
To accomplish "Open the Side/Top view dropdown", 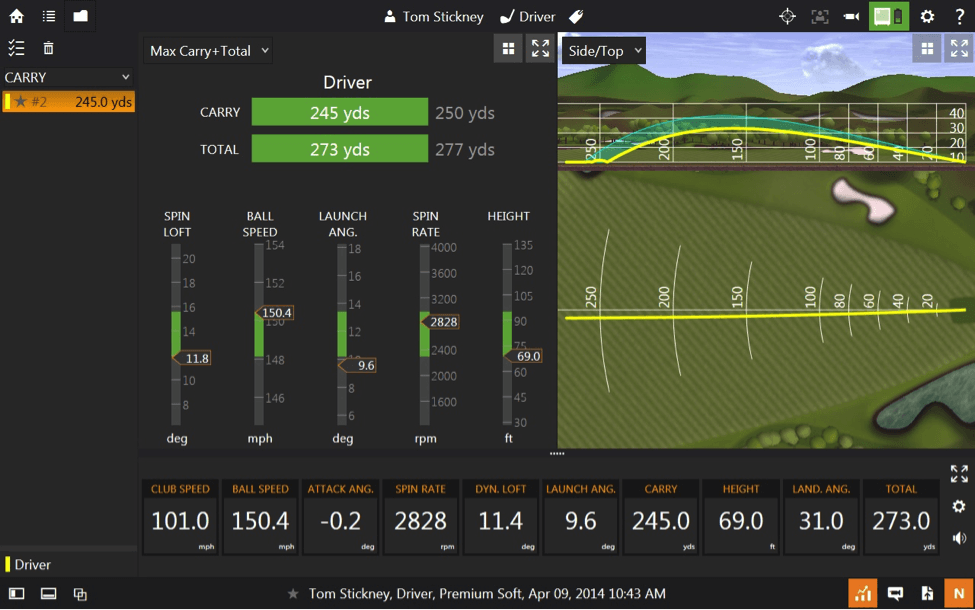I will pos(604,48).
